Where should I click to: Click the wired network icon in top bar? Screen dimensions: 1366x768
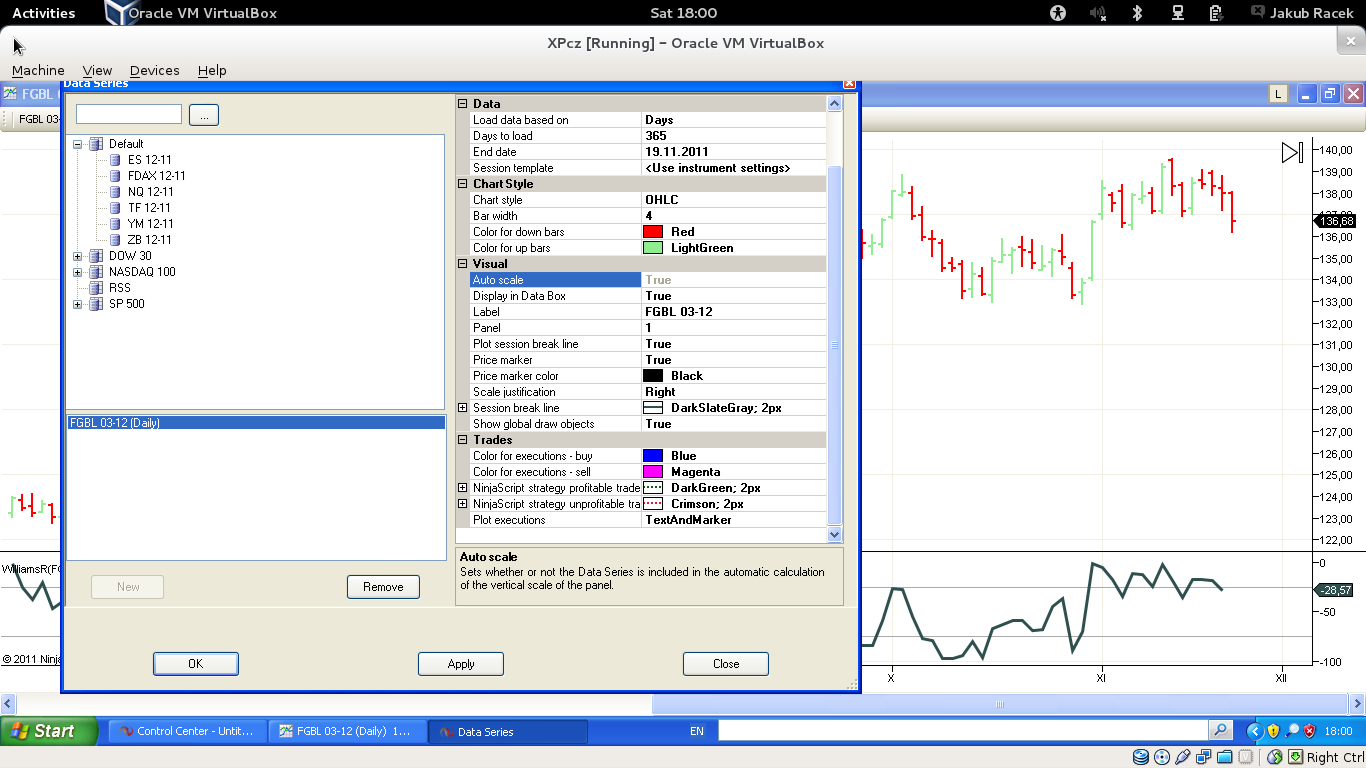coord(1178,13)
